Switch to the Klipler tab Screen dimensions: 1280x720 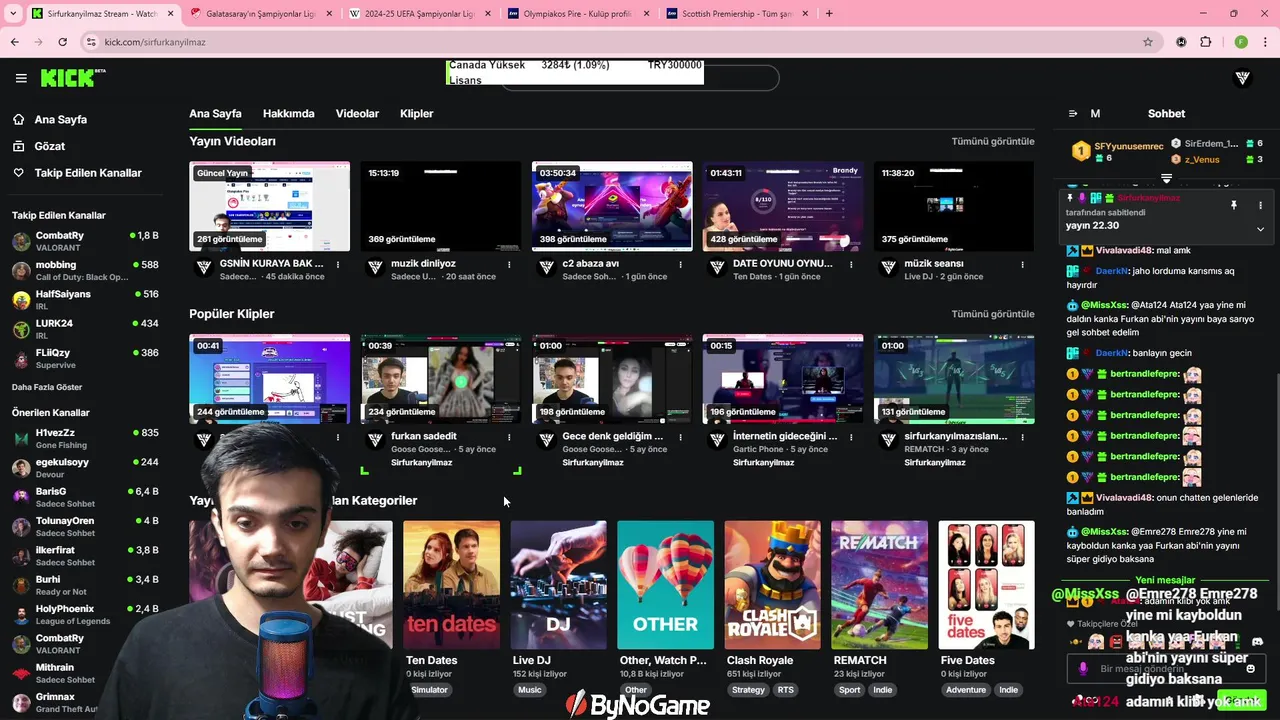click(x=416, y=114)
